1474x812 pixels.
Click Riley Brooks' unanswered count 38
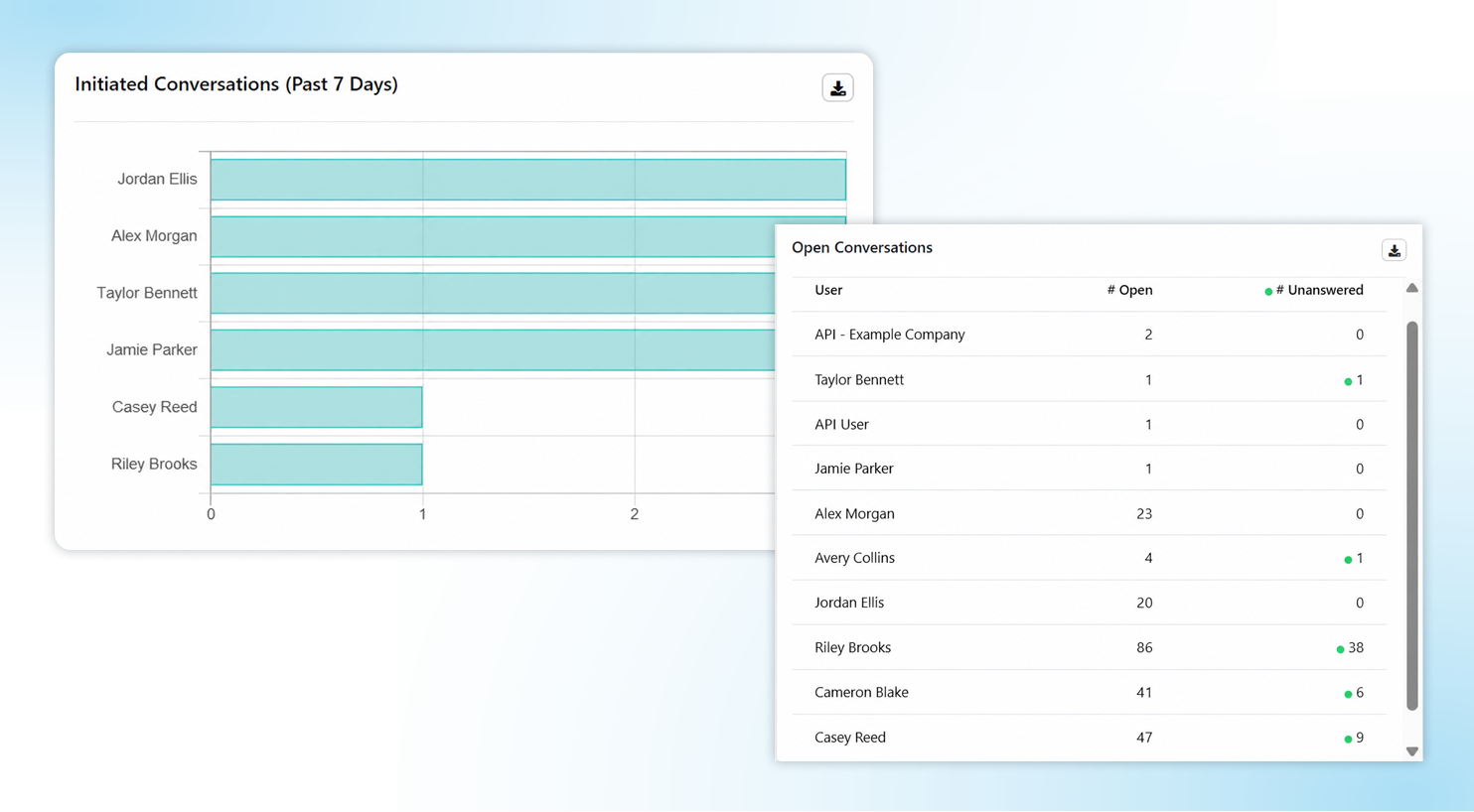click(1356, 647)
